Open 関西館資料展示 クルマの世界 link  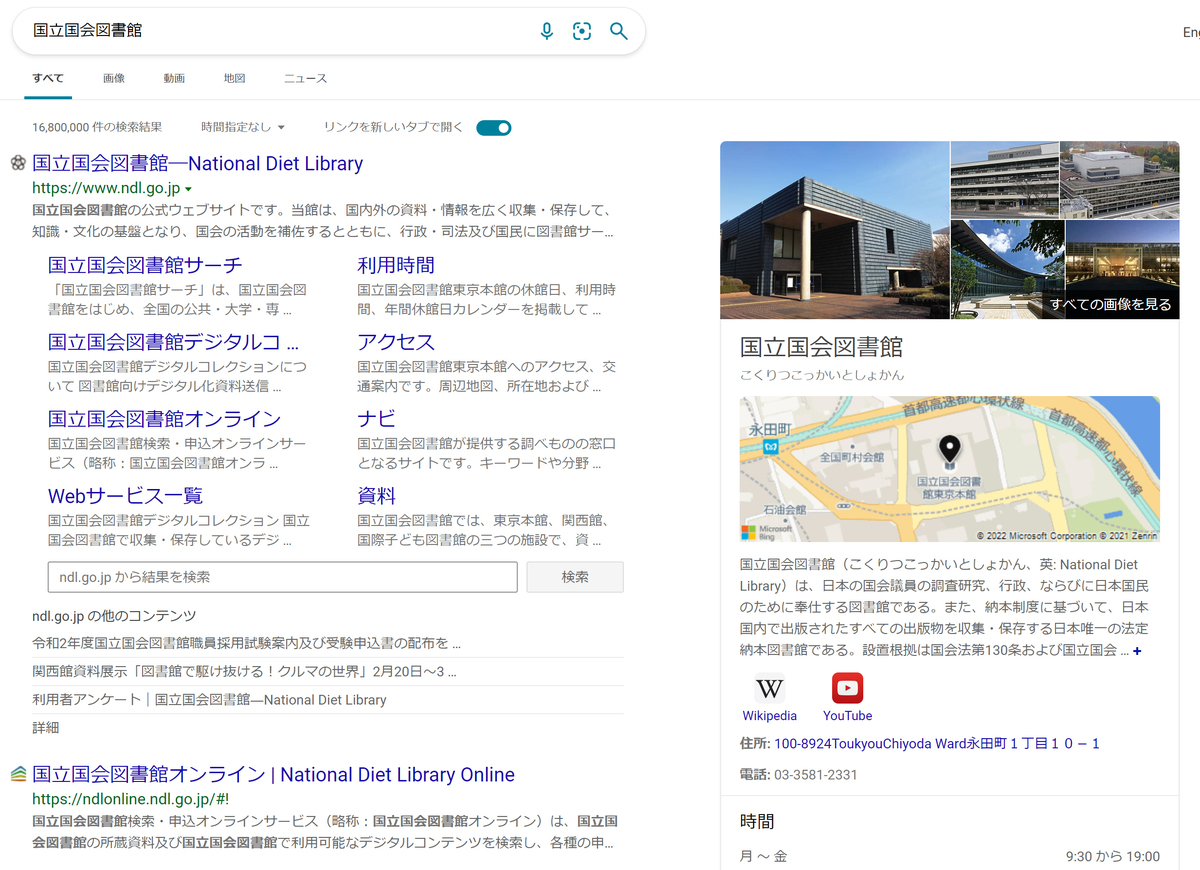tap(244, 671)
